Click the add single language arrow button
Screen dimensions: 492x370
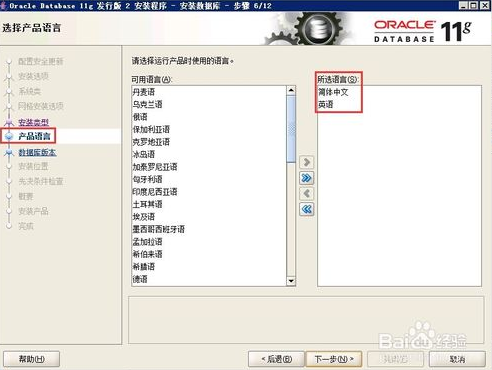coord(306,162)
